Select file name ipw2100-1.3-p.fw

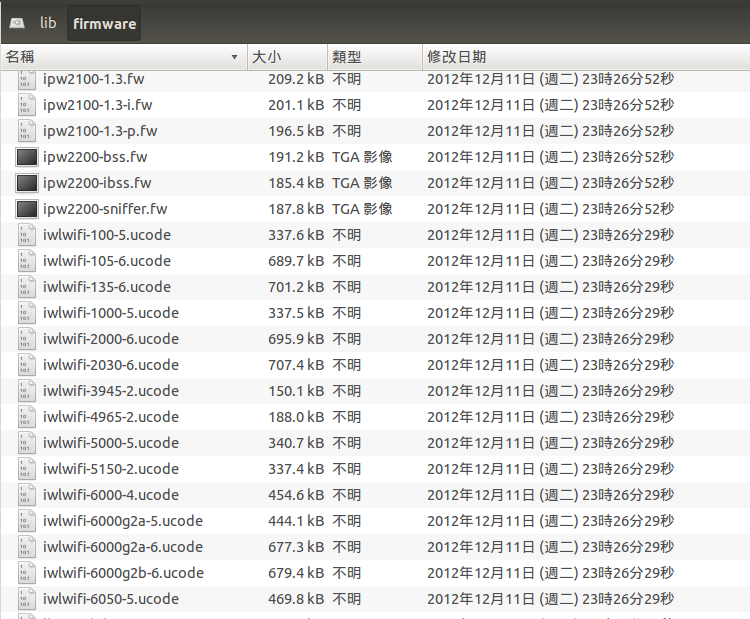(x=100, y=131)
